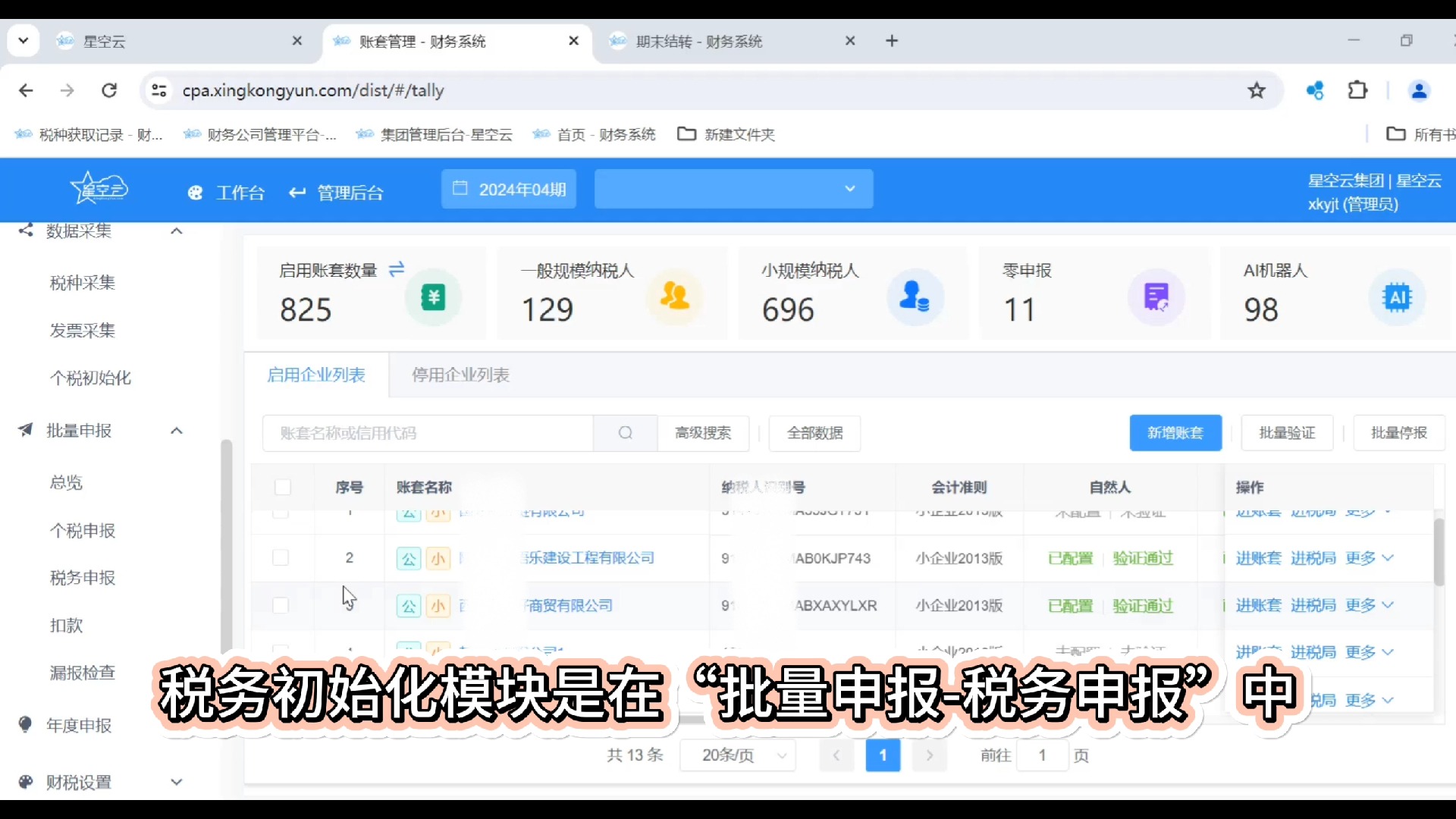Screen dimensions: 1456x819
Task: Check the checkbox for table row 2
Action: pos(281,557)
